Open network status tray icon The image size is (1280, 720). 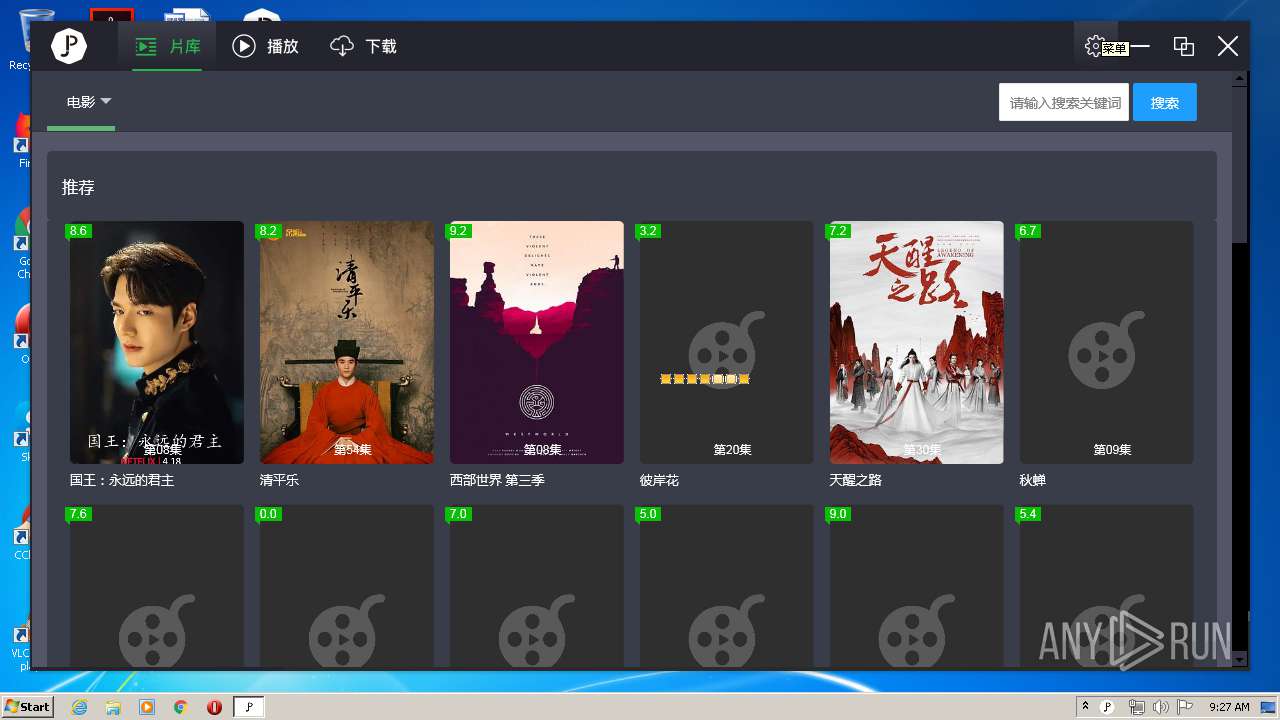[1137, 707]
